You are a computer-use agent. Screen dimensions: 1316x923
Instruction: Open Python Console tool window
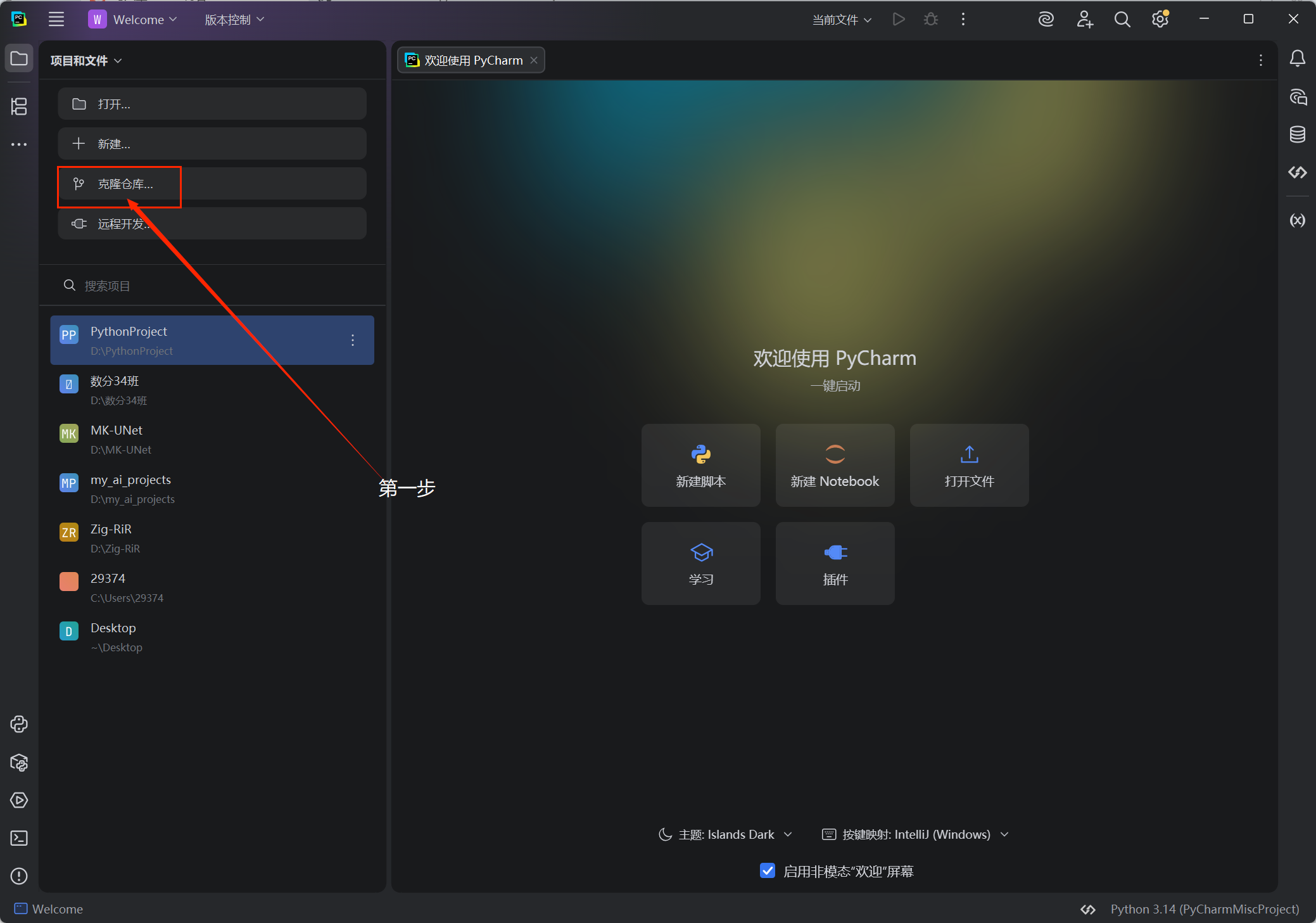click(19, 724)
